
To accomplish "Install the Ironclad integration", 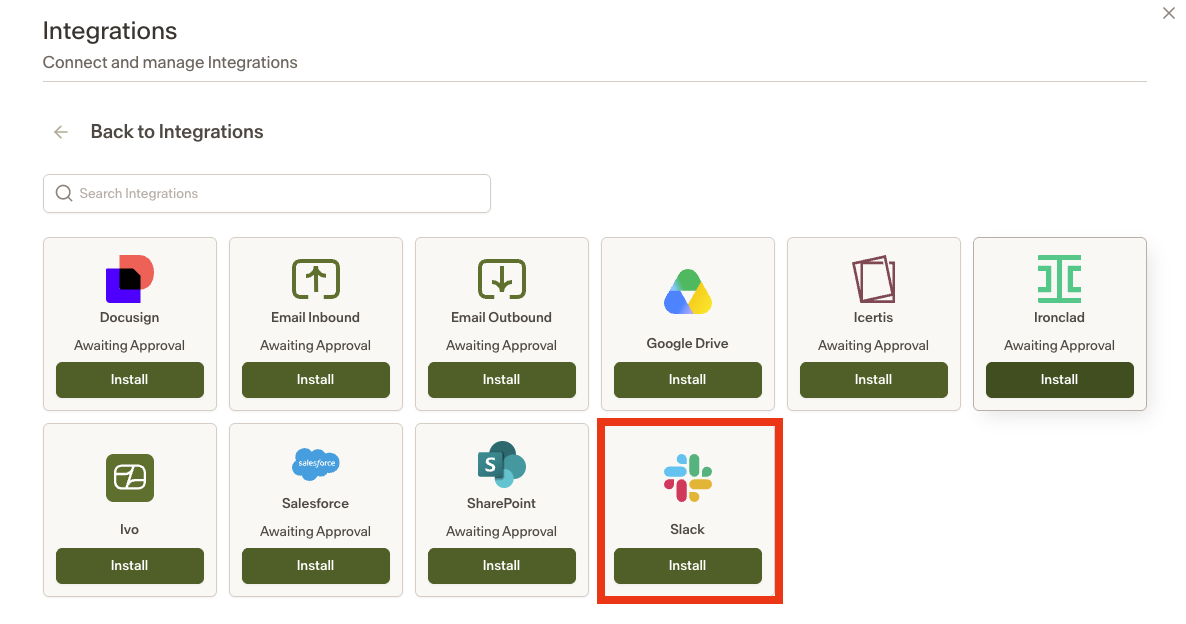I will pyautogui.click(x=1059, y=380).
